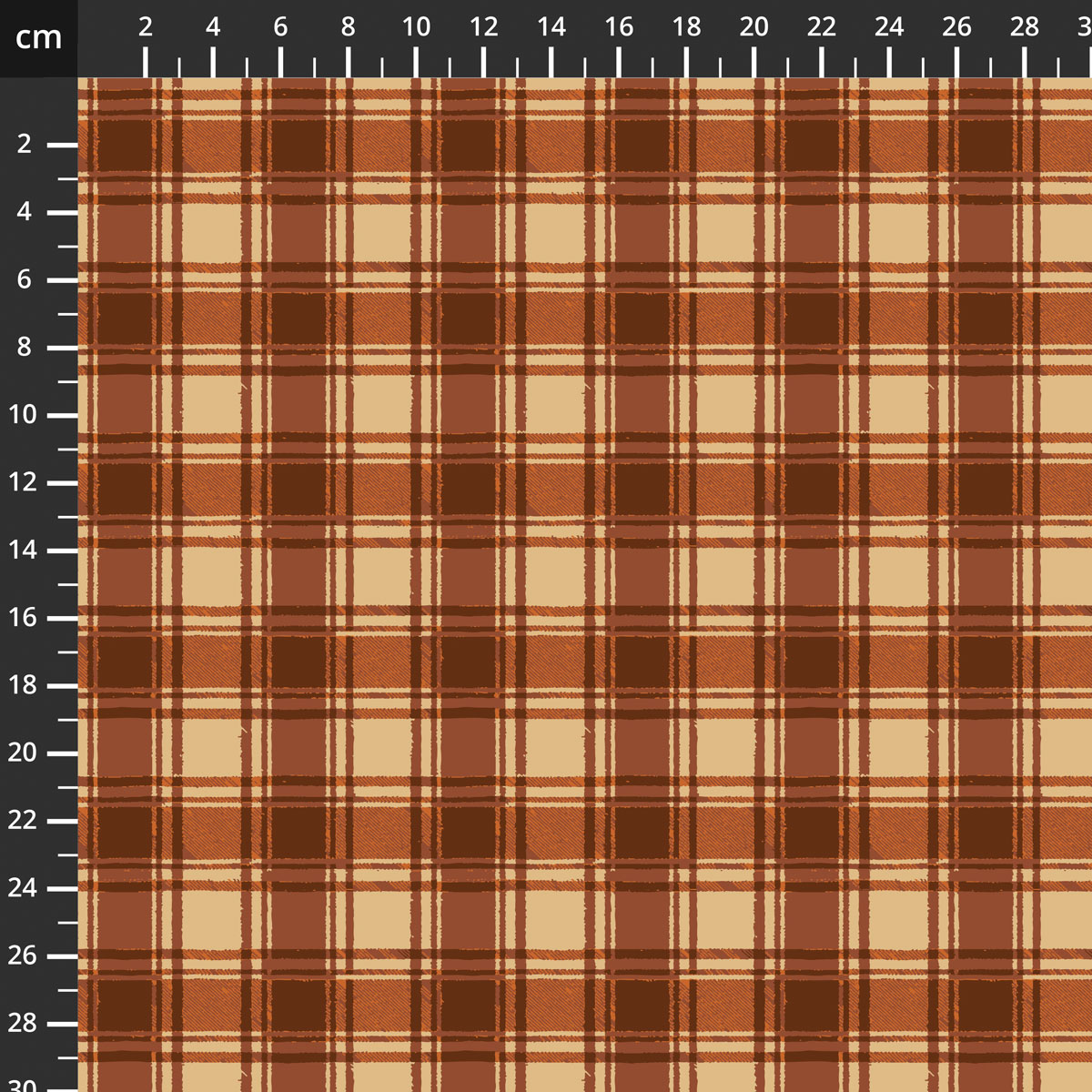Viewport: 1092px width, 1092px height.
Task: Select the 10 mark on the vertical ruler
Action: point(24,415)
